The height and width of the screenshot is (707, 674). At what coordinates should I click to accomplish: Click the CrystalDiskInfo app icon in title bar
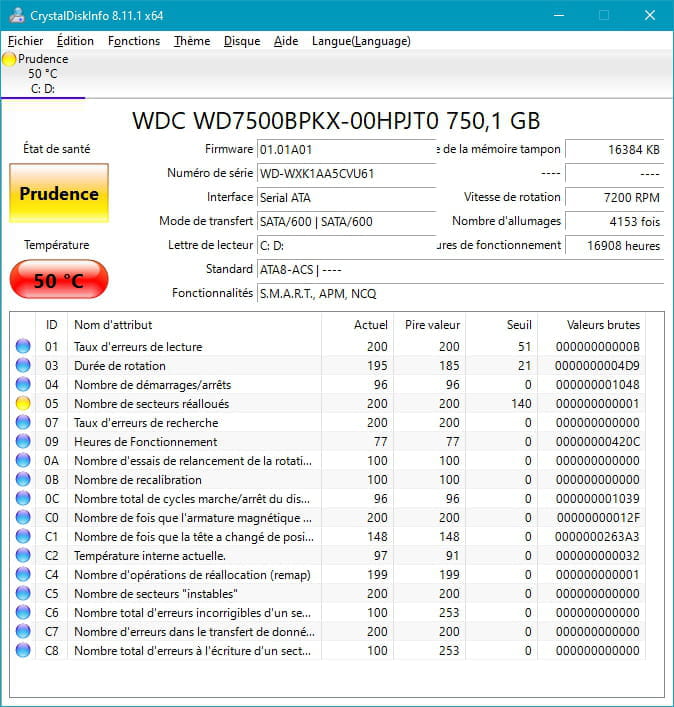[x=17, y=15]
